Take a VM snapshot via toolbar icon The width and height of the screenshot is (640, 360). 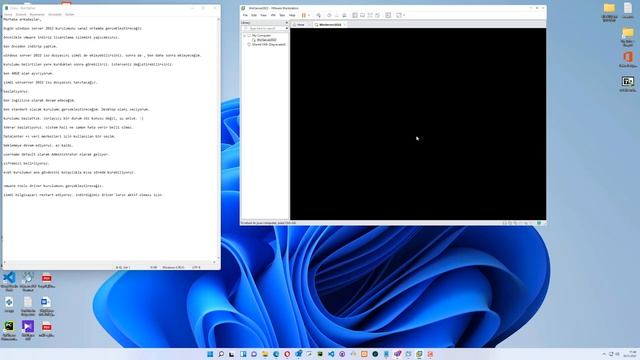pyautogui.click(x=329, y=15)
